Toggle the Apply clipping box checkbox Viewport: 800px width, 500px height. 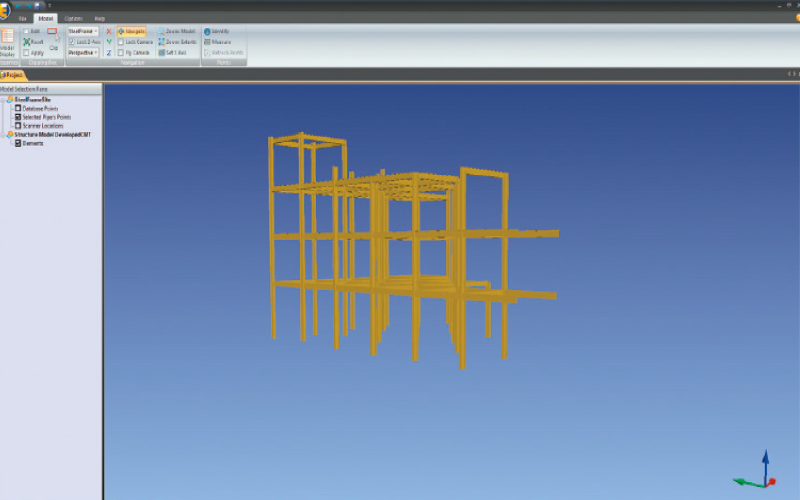[26, 53]
